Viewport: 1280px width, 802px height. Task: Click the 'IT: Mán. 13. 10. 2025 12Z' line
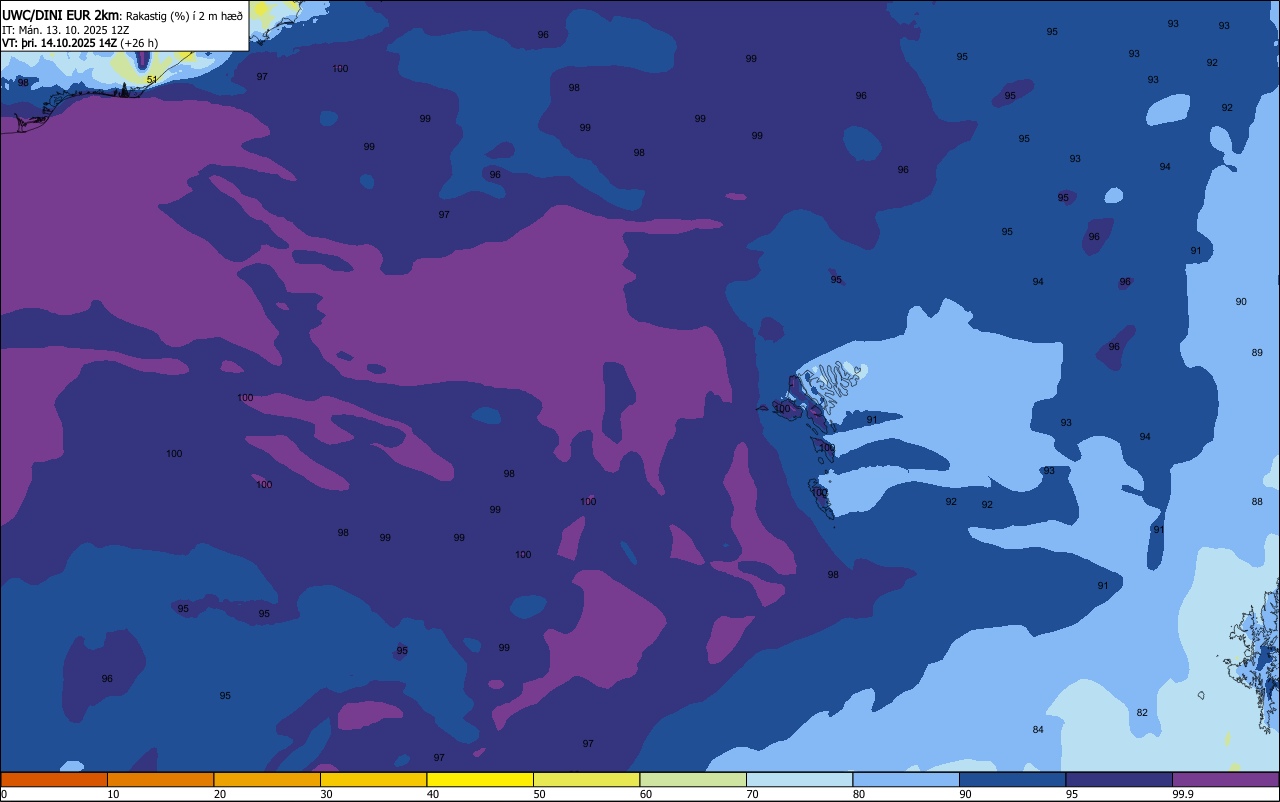(x=65, y=30)
